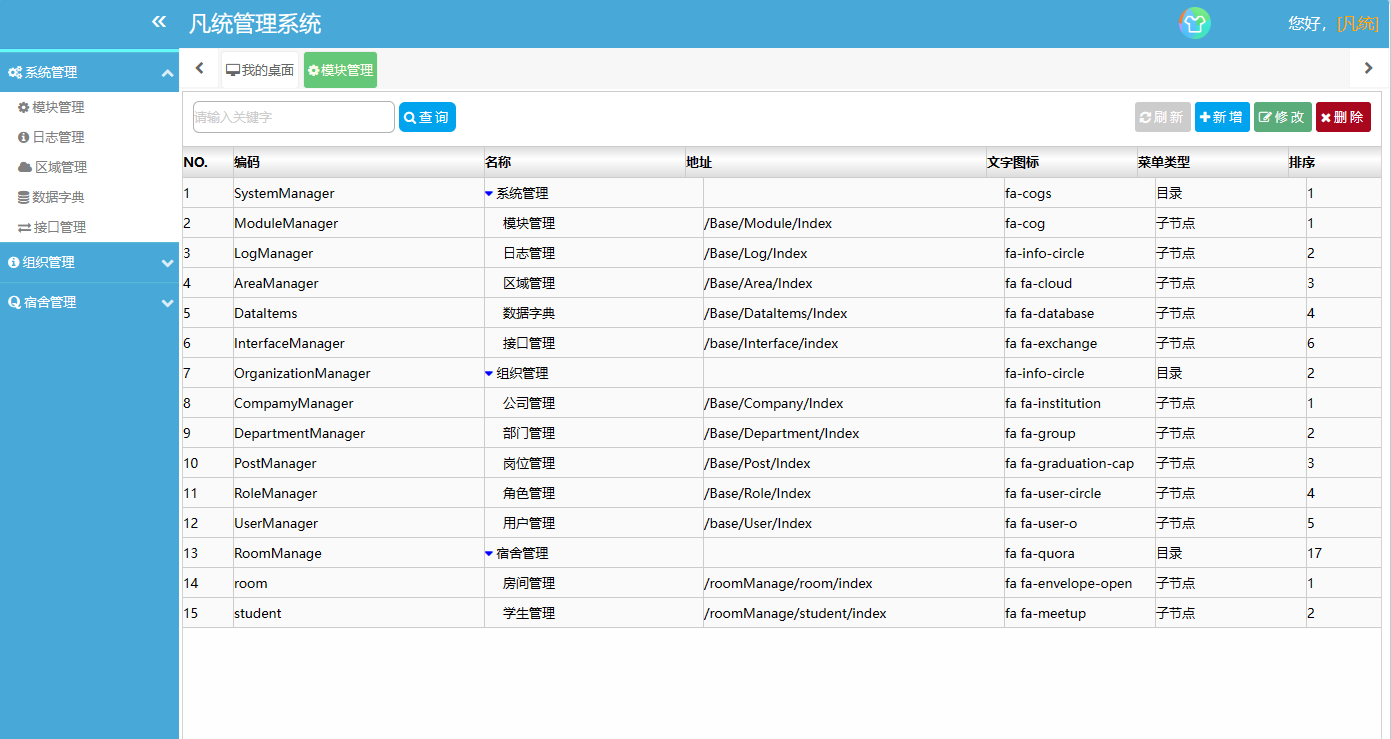Click the 排序 column header
Image resolution: width=1391 pixels, height=739 pixels.
tap(1334, 162)
